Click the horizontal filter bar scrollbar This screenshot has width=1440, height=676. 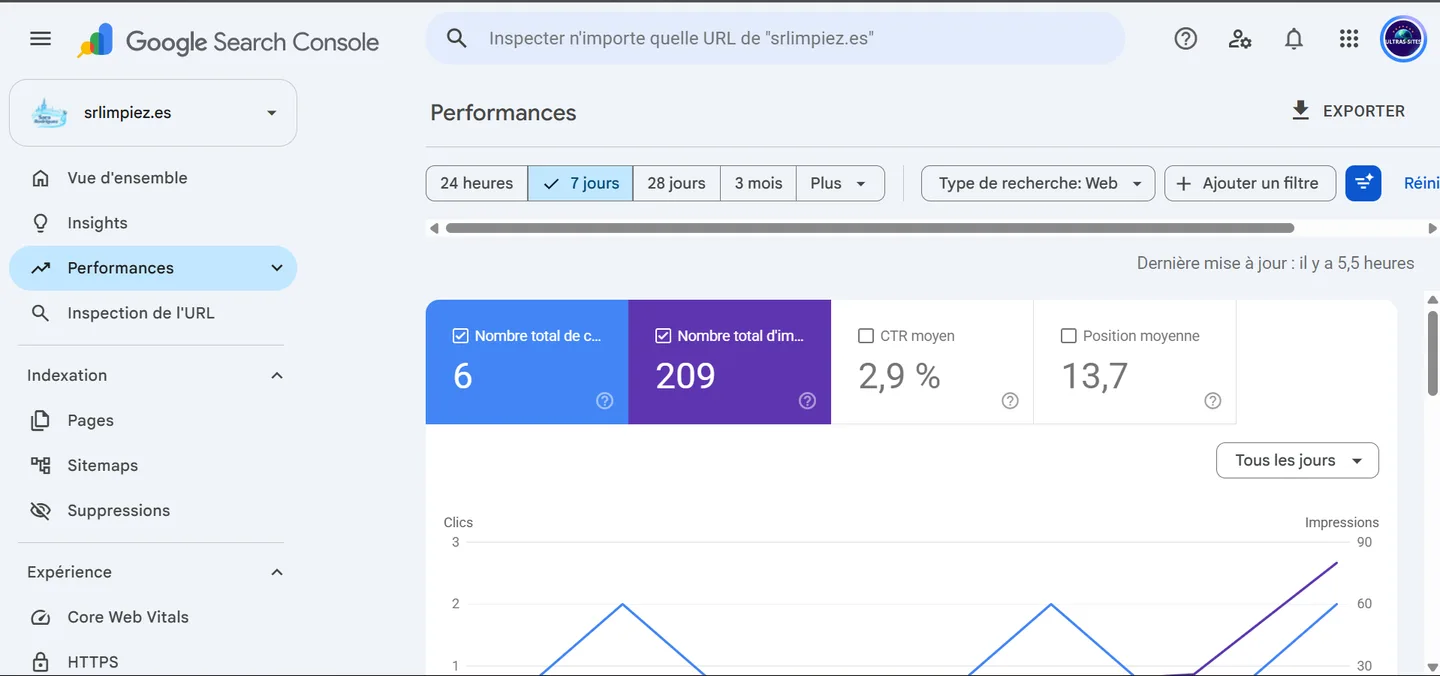[x=870, y=228]
